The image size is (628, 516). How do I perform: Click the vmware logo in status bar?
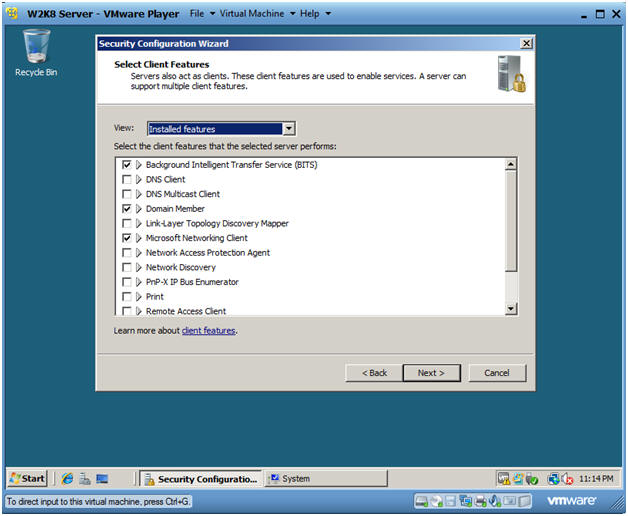point(572,500)
